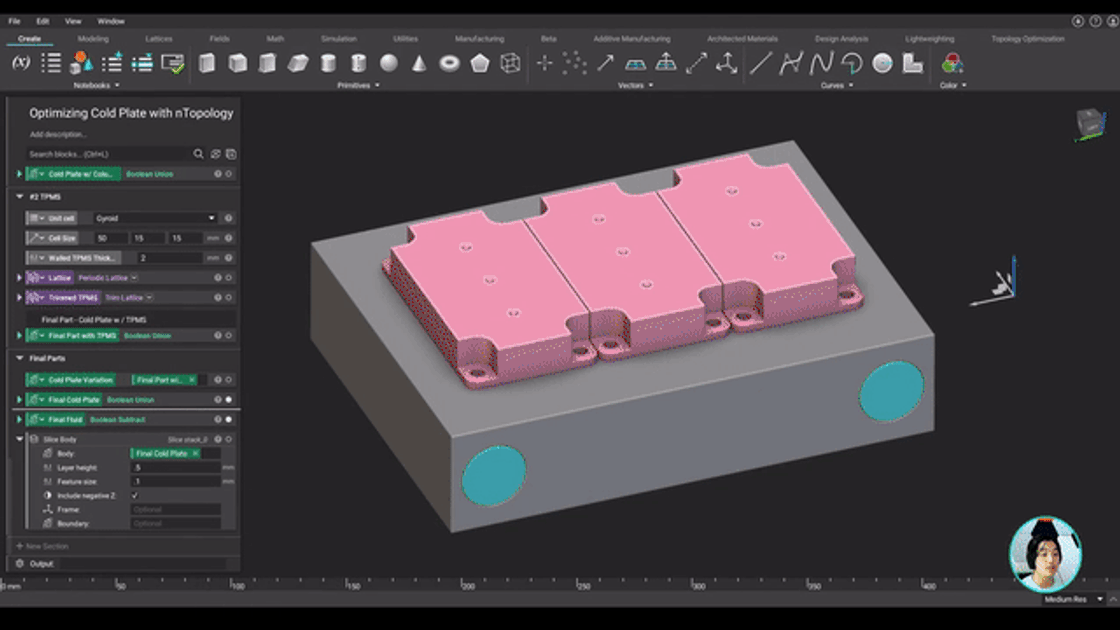The height and width of the screenshot is (630, 1120).
Task: Open the View menu
Action: [x=73, y=21]
